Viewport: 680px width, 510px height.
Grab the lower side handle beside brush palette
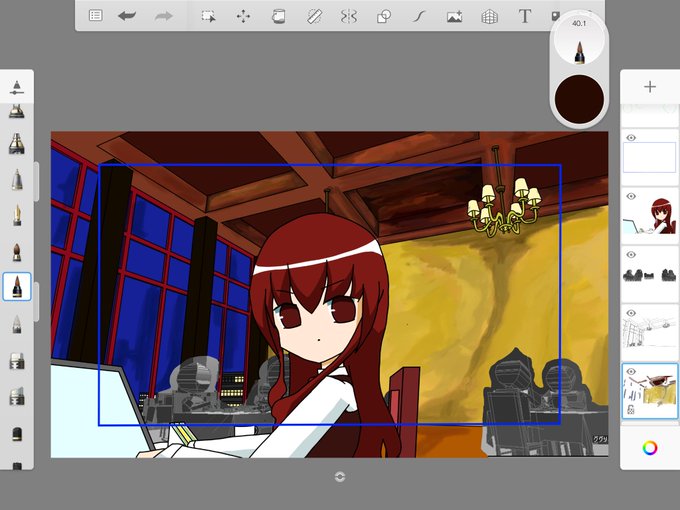click(36, 301)
